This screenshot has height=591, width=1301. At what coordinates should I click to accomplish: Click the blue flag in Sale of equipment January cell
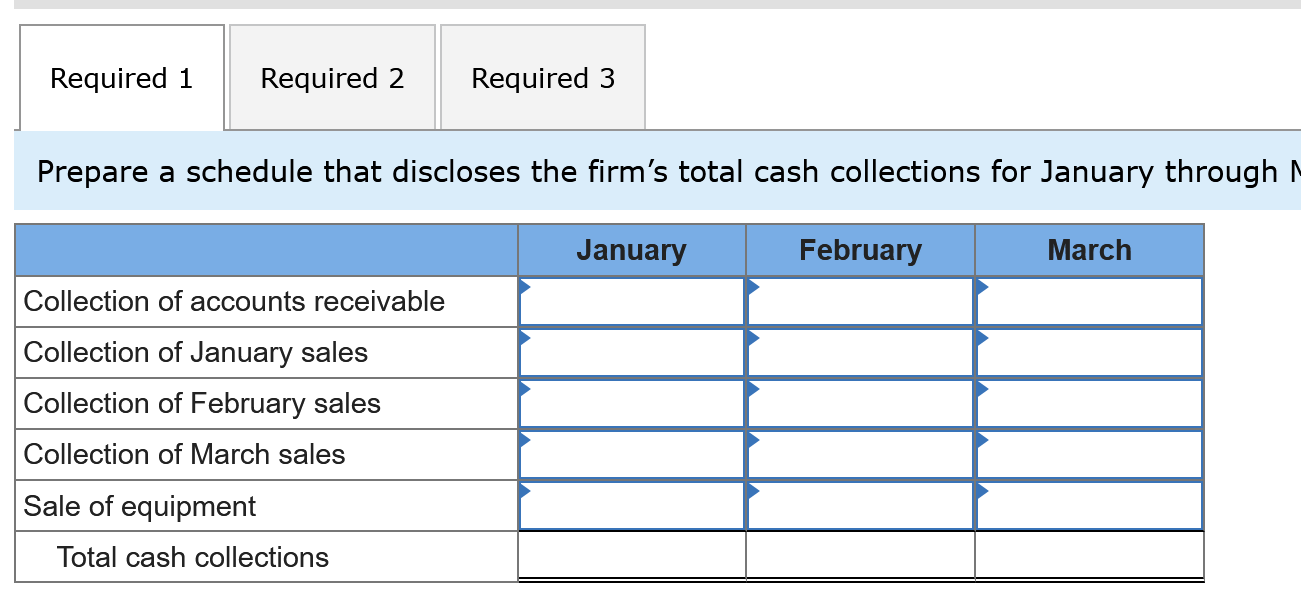tap(524, 492)
